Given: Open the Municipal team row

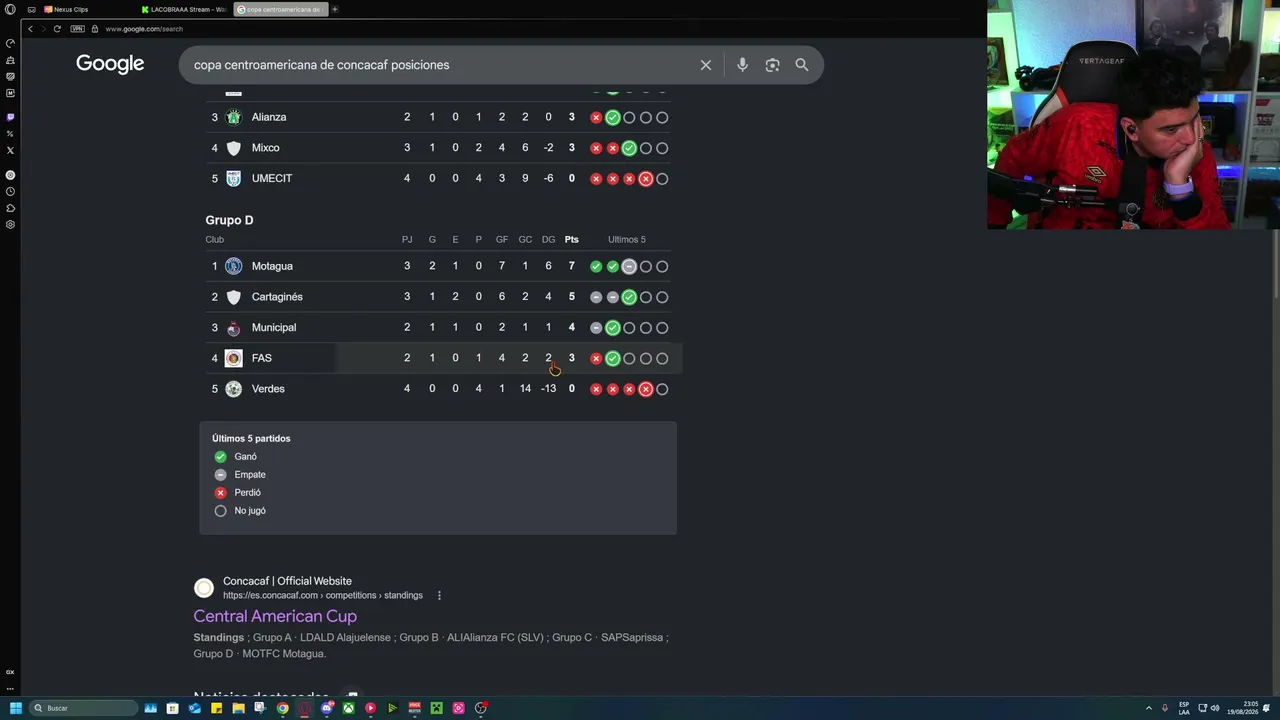Looking at the screenshot, I should click(438, 328).
